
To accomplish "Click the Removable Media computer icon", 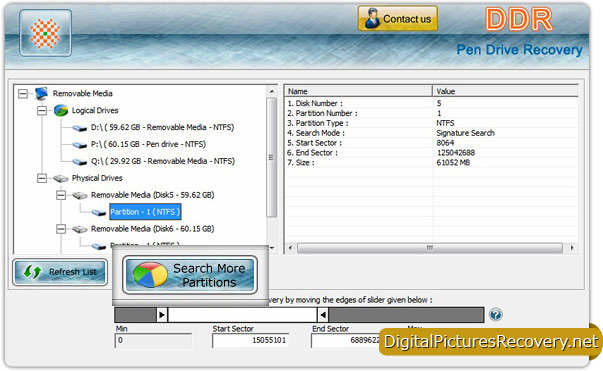I will coord(42,93).
